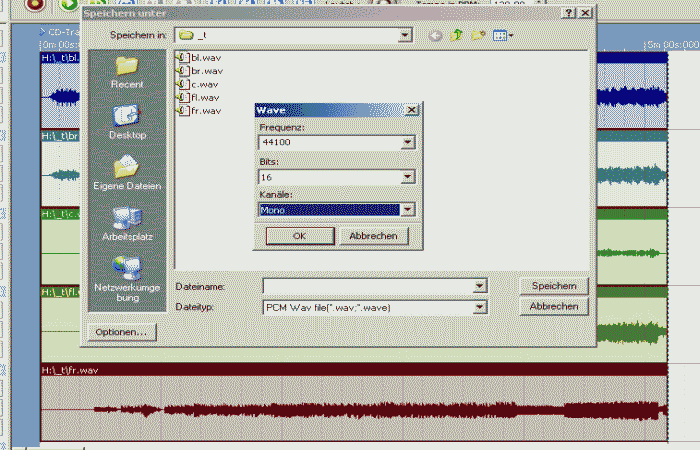Create a new folder

[479, 35]
